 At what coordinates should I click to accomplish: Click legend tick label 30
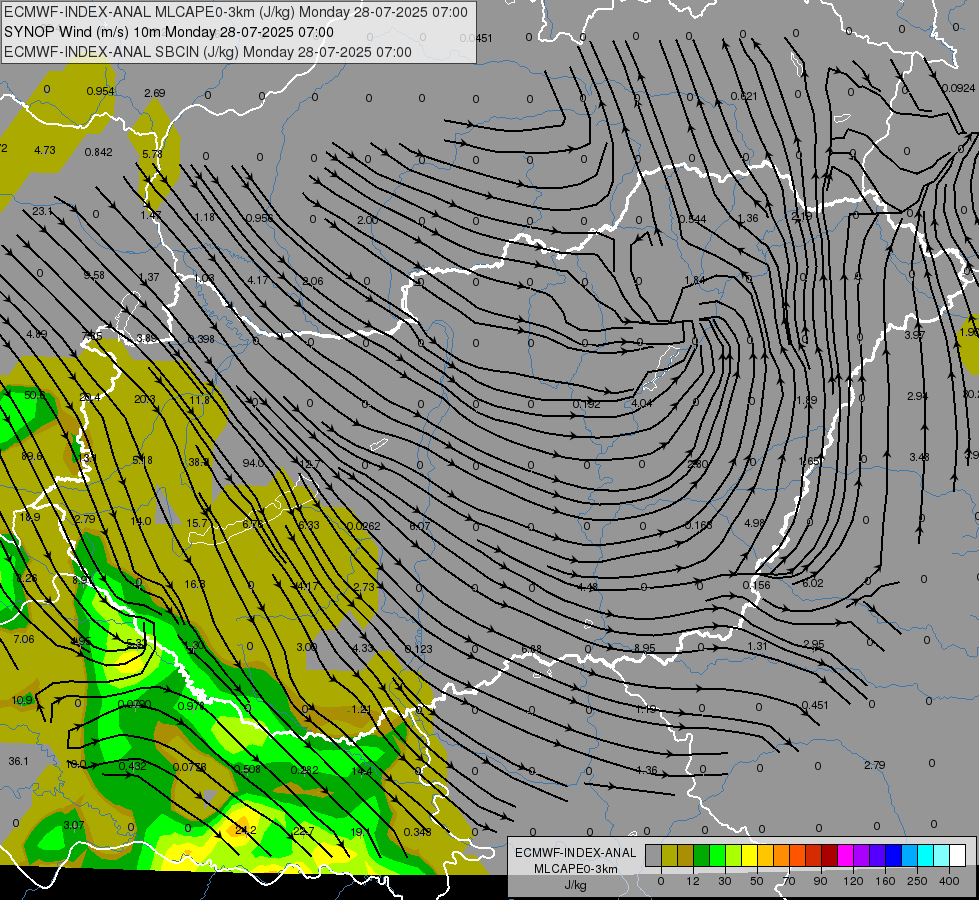click(724, 881)
